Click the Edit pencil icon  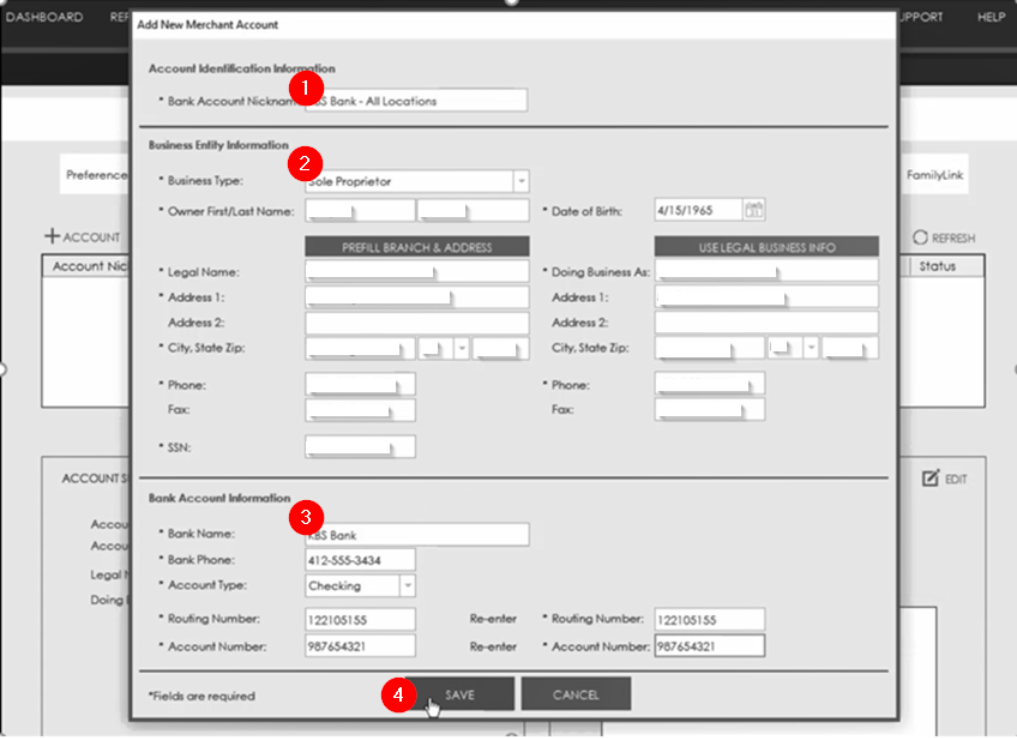(x=931, y=479)
